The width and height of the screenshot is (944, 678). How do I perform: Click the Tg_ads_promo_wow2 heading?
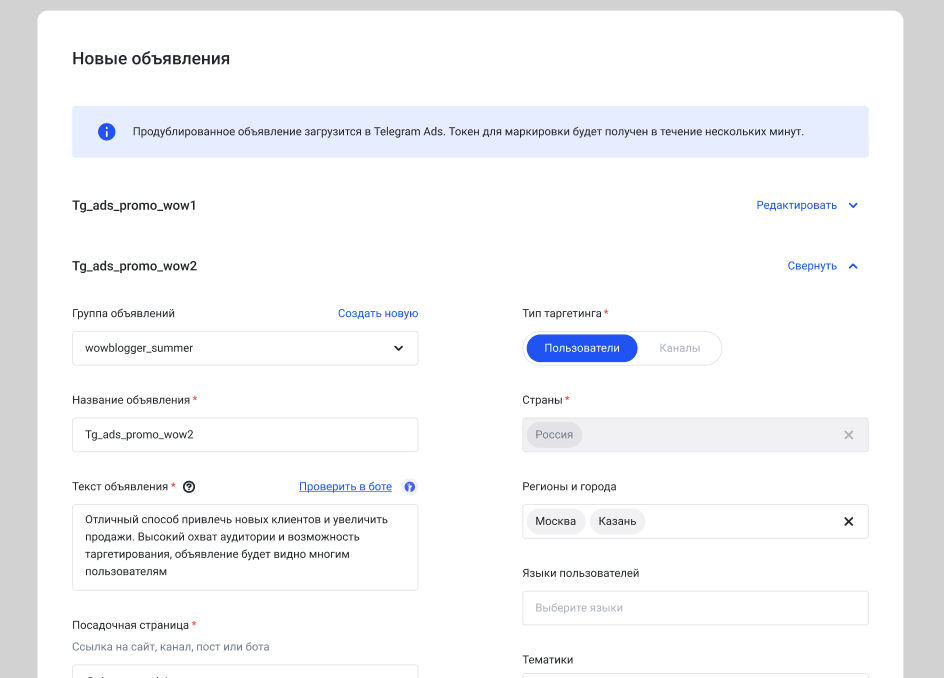click(132, 266)
